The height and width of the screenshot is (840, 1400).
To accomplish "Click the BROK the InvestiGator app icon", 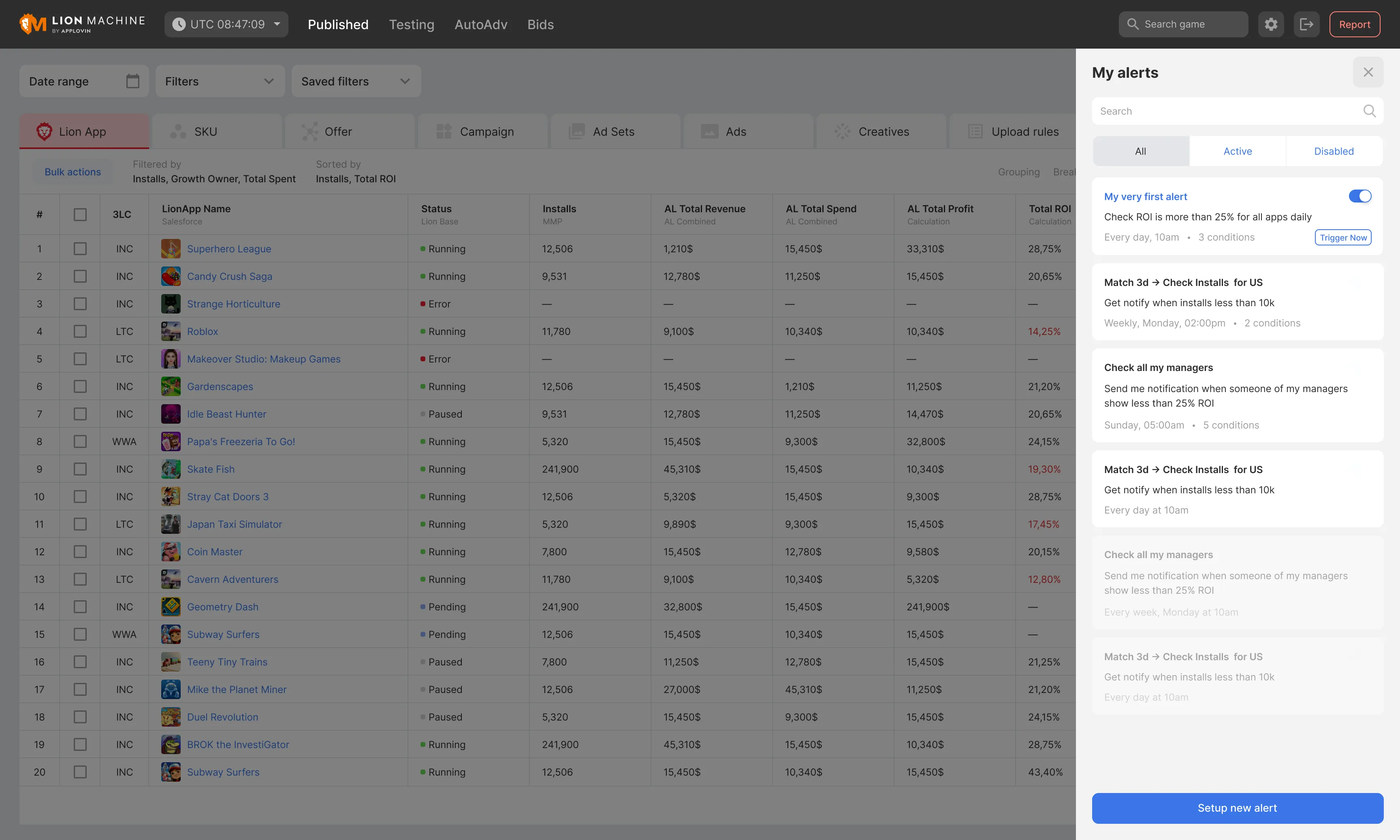I will coord(171,744).
